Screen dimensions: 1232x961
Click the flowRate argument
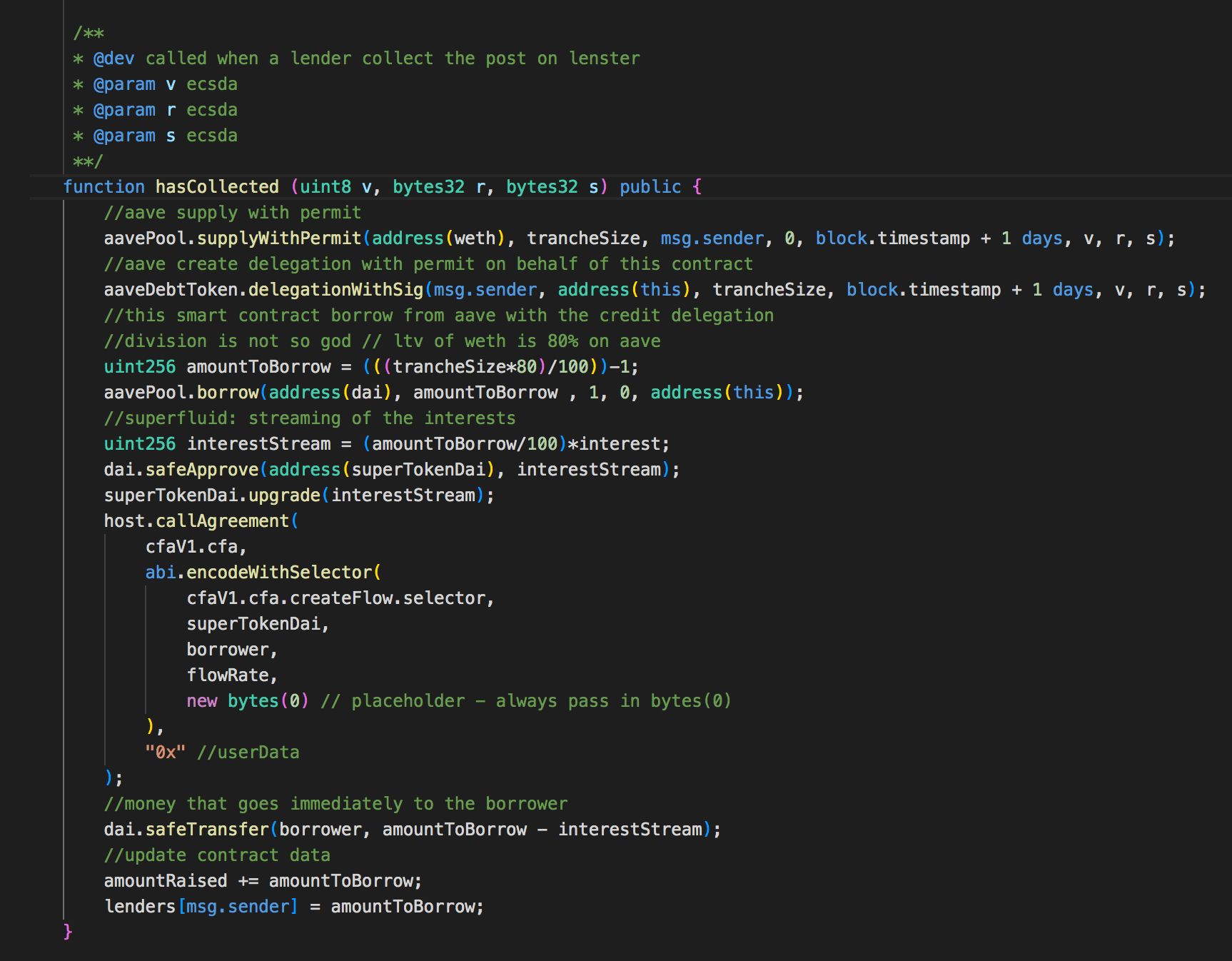point(232,675)
